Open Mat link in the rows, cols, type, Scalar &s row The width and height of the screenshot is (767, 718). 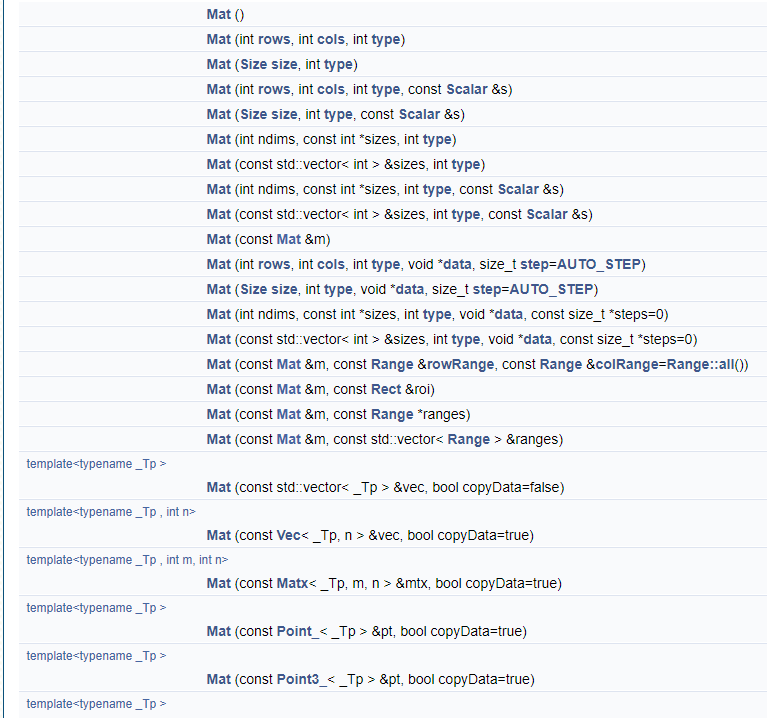click(x=218, y=89)
